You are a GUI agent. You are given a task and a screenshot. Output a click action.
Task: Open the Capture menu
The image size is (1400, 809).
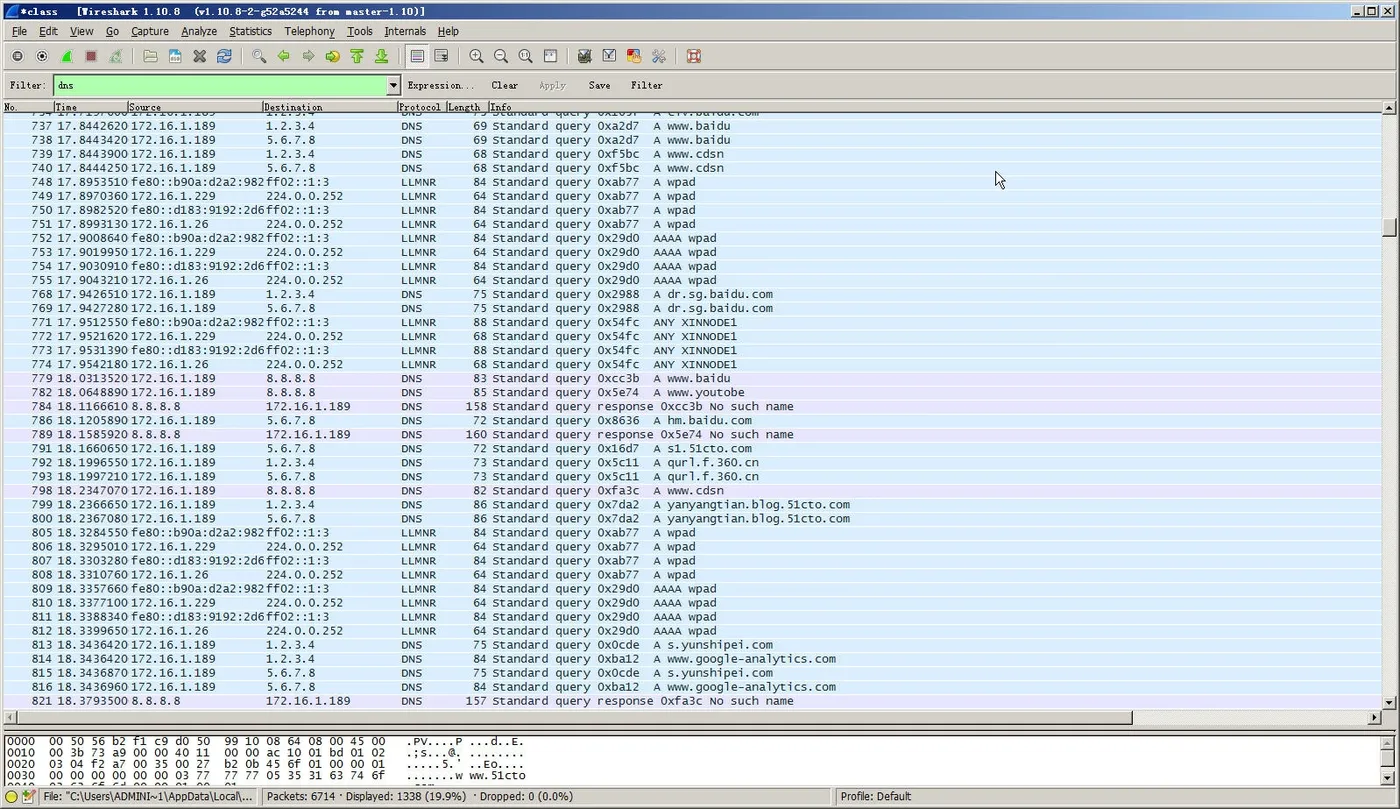coord(150,31)
